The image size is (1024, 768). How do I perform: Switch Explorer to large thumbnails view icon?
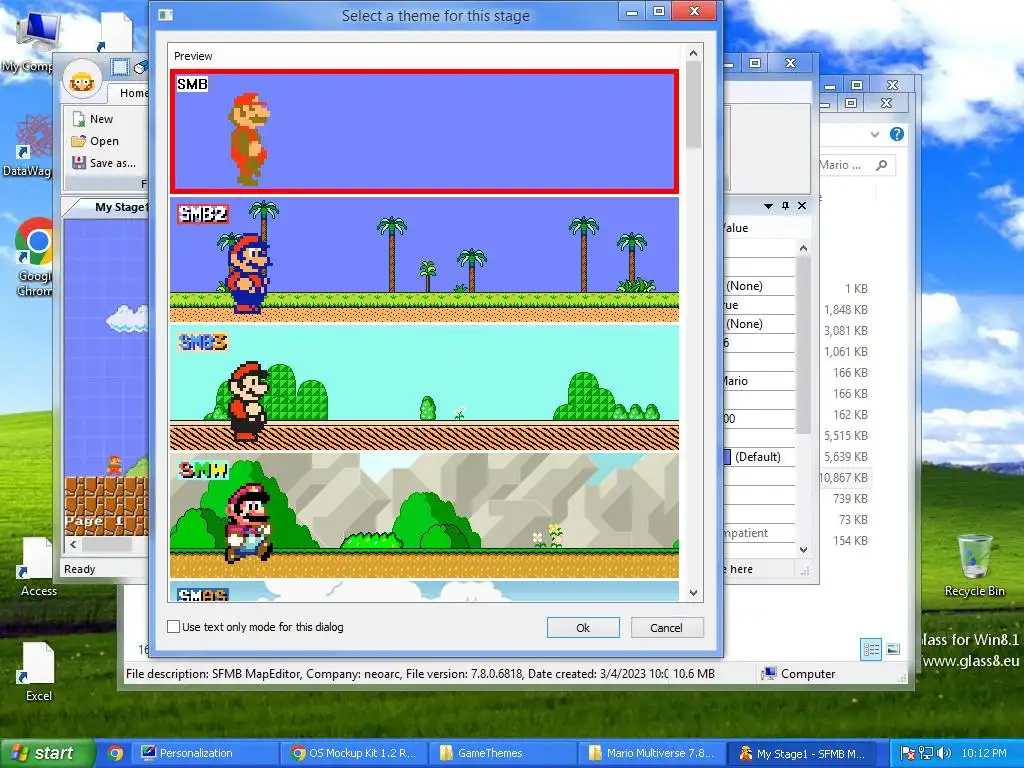click(893, 649)
